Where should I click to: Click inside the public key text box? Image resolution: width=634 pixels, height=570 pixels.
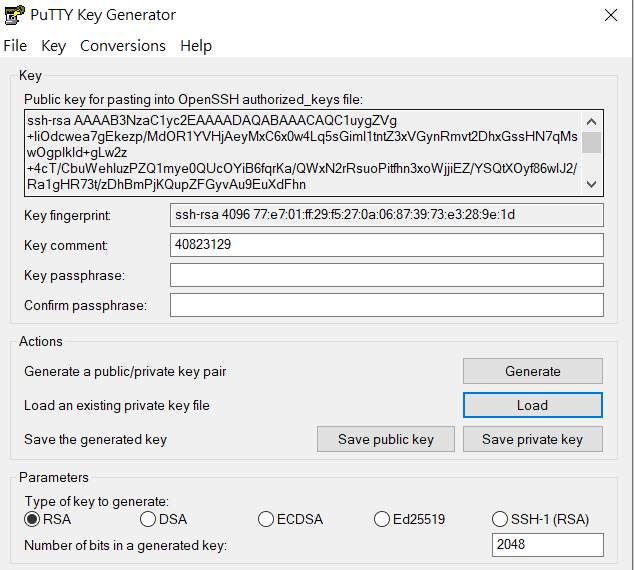303,153
